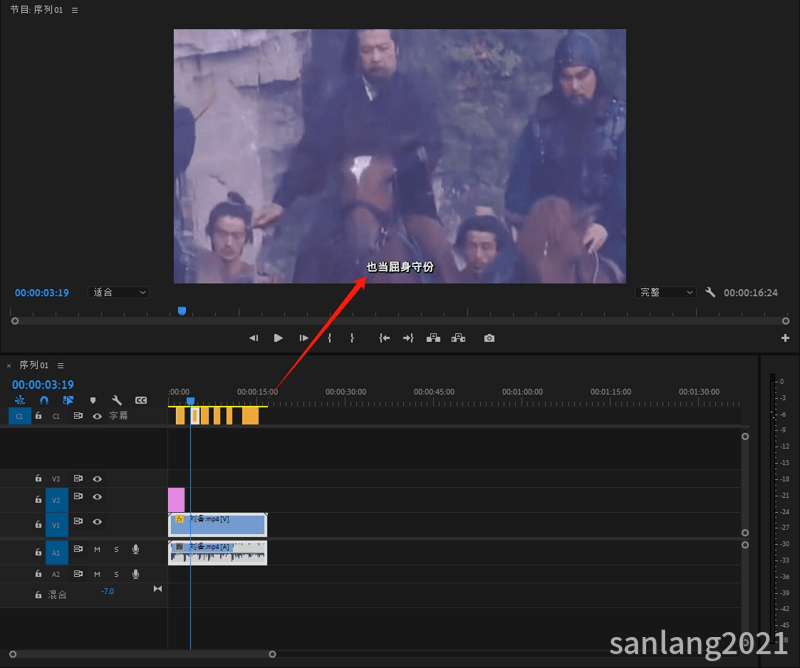
Task: Click the plus button editor
Action: (785, 338)
